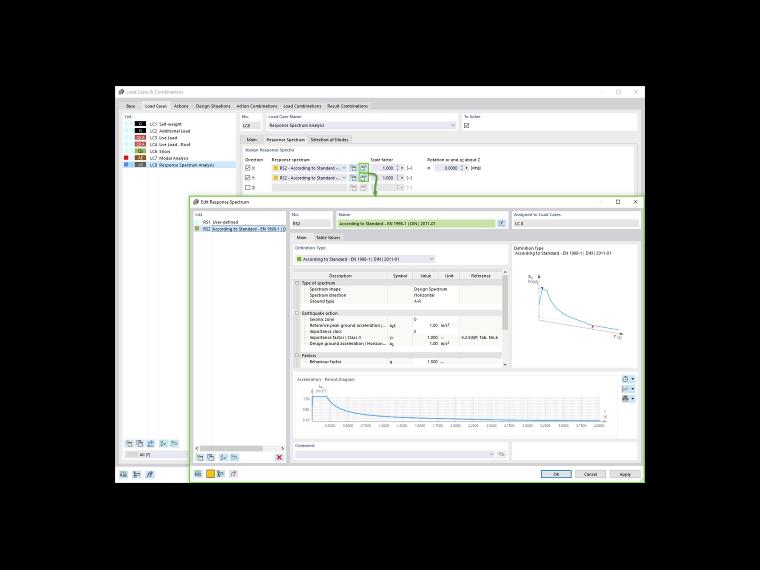This screenshot has width=760, height=570.
Task: Collapse Factors group
Action: pos(297,356)
